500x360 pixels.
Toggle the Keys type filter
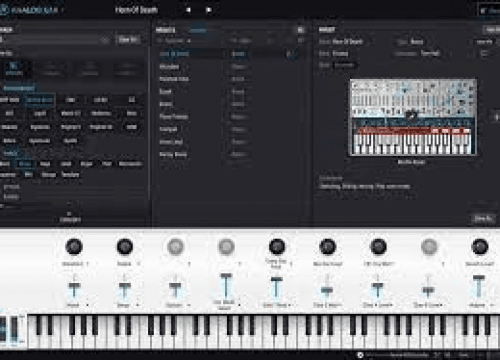coord(45,164)
